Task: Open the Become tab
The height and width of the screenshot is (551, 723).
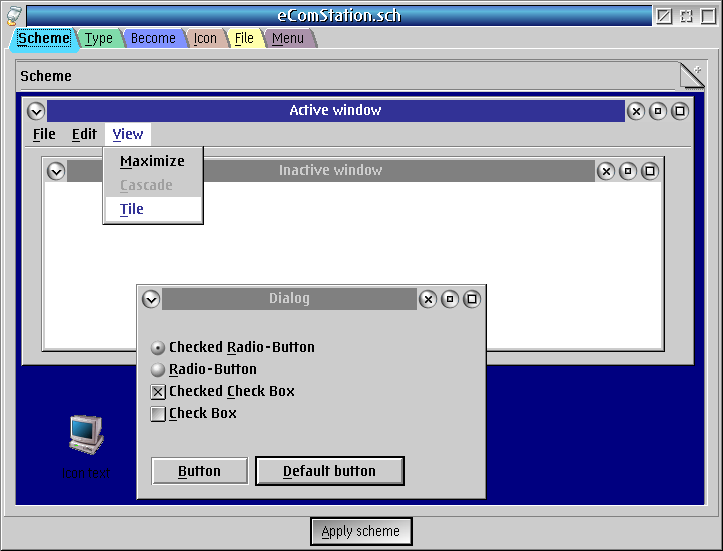Action: click(153, 38)
